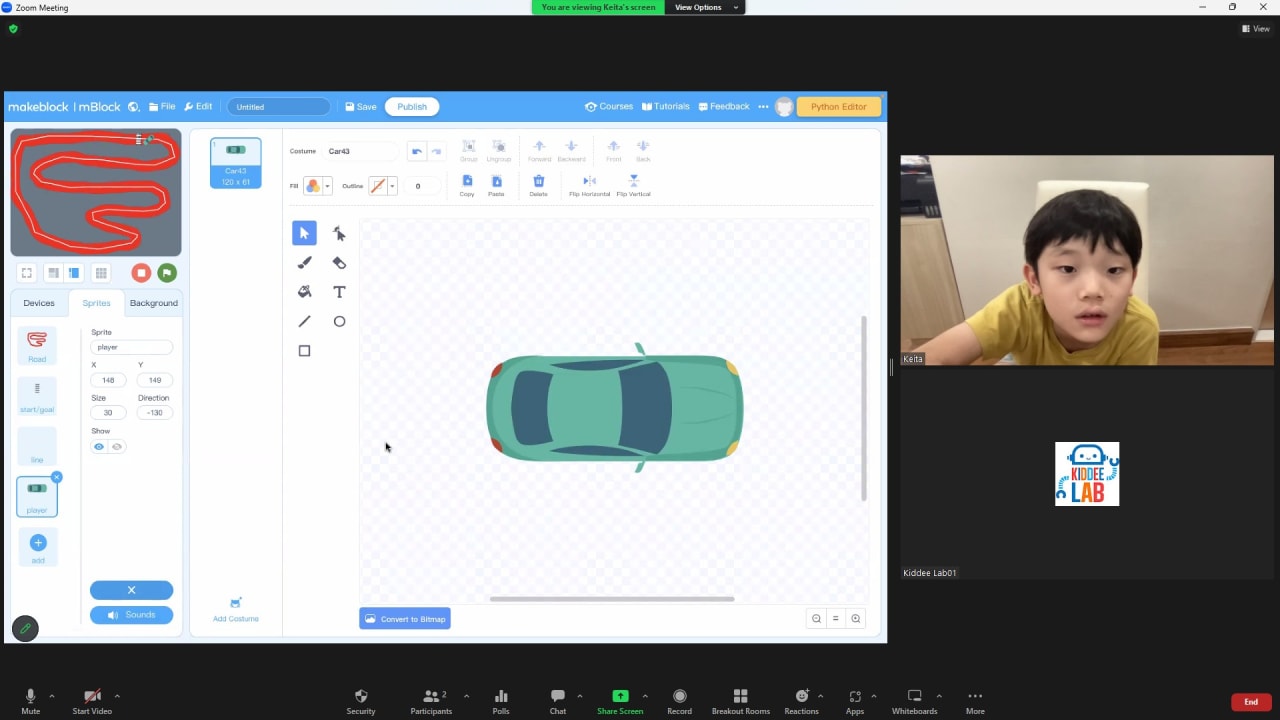This screenshot has height=720, width=1280.
Task: Switch to the Devices tab
Action: click(39, 303)
